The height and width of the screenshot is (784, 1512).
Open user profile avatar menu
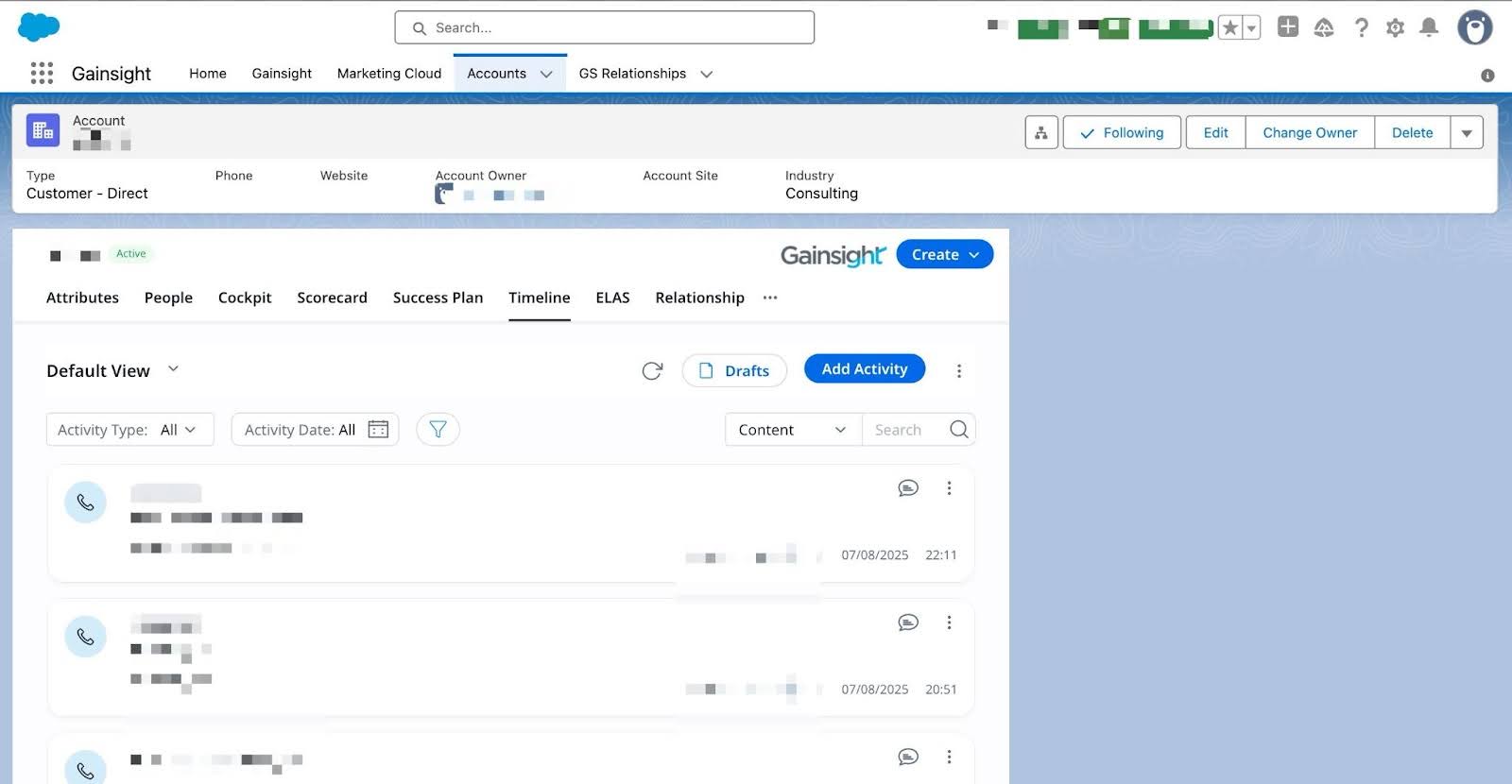tap(1474, 27)
